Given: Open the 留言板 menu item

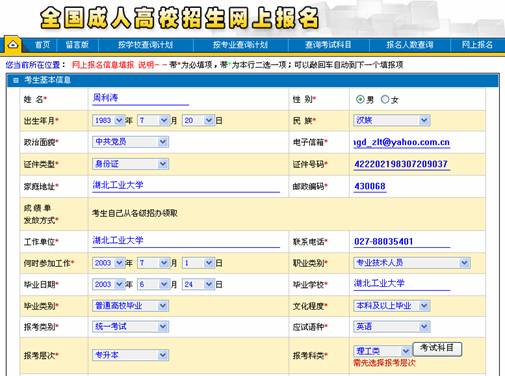Looking at the screenshot, I should pyautogui.click(x=77, y=45).
